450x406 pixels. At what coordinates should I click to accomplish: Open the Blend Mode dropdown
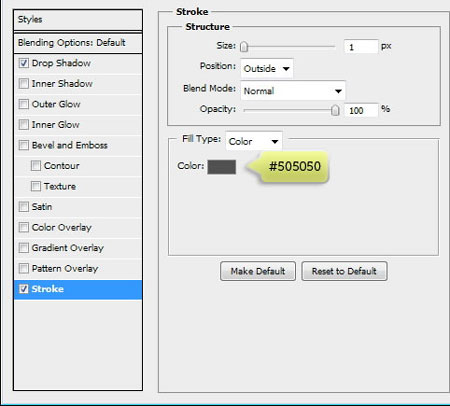[293, 91]
